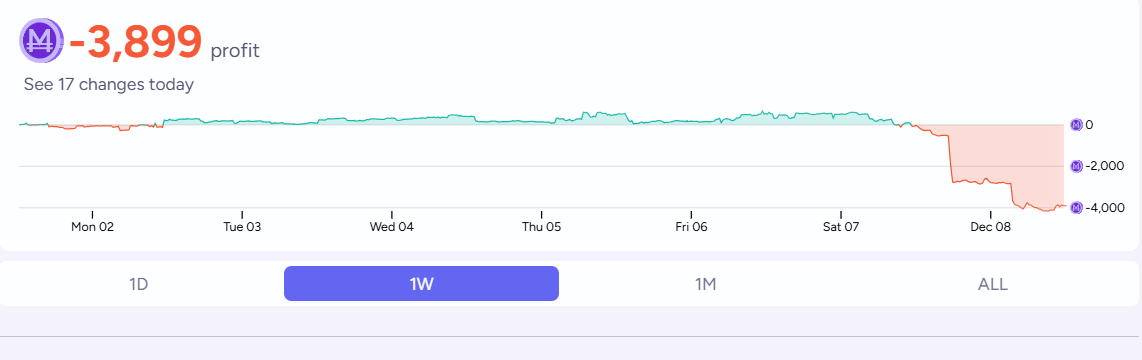Switch chart range to 1D
1142x360 pixels.
[x=138, y=283]
